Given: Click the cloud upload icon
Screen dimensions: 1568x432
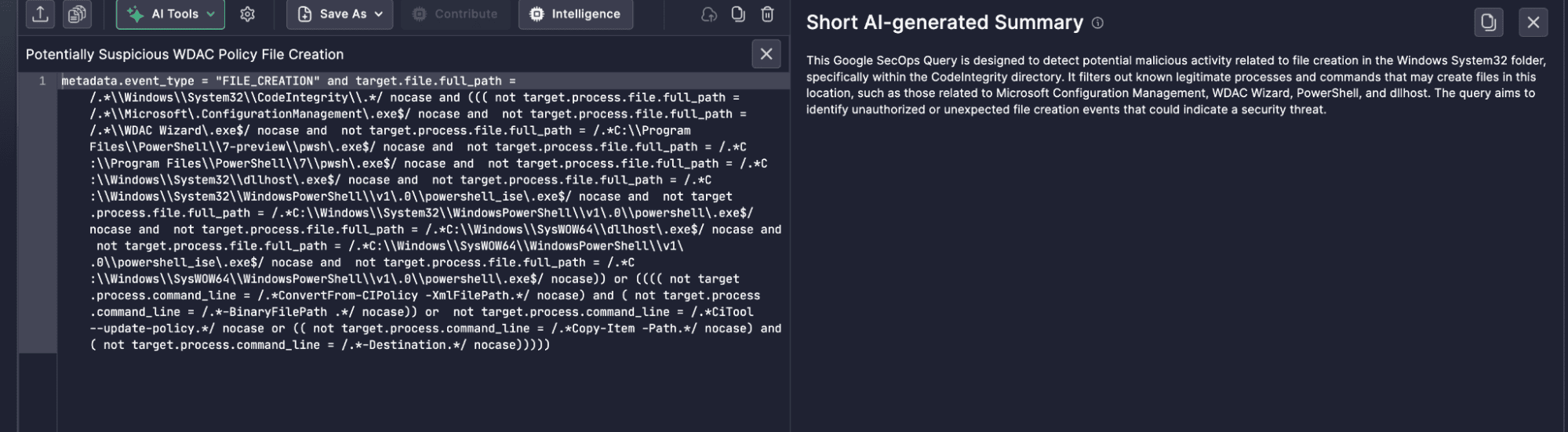Looking at the screenshot, I should 708,14.
